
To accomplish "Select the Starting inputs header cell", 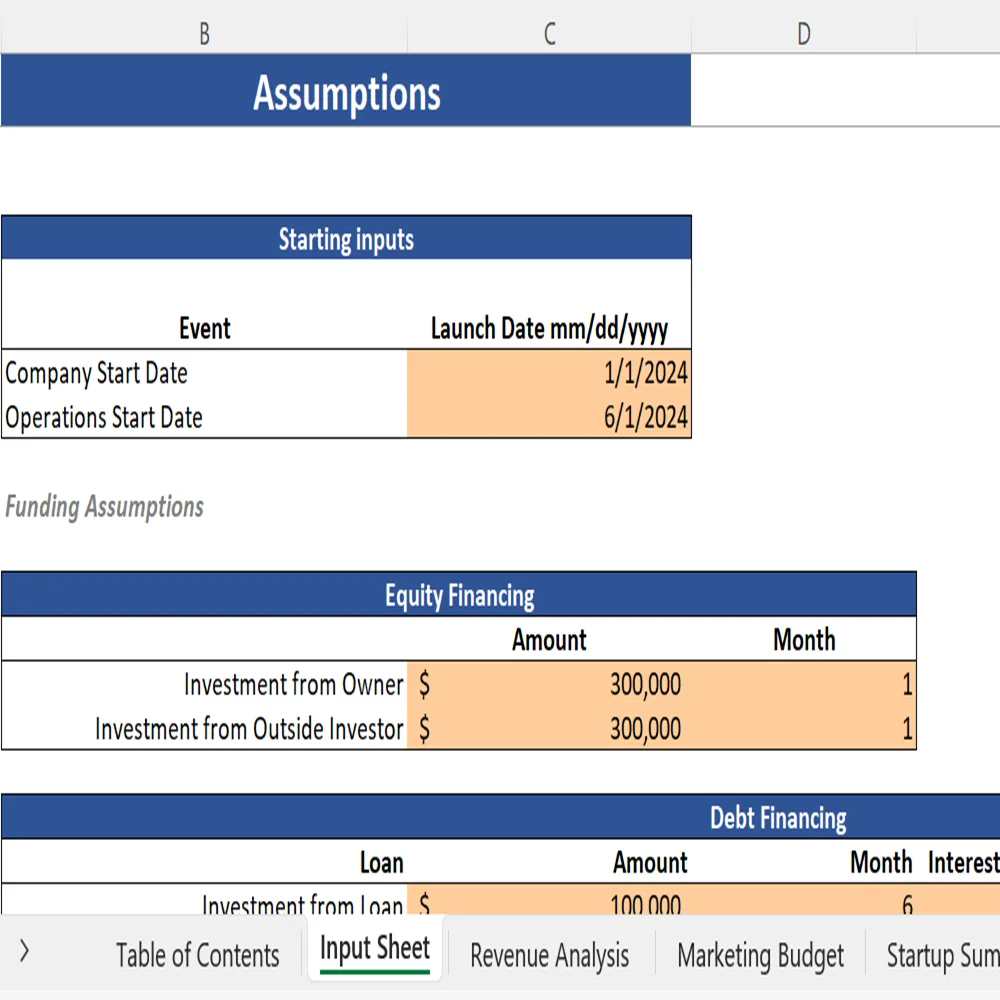I will coord(346,239).
